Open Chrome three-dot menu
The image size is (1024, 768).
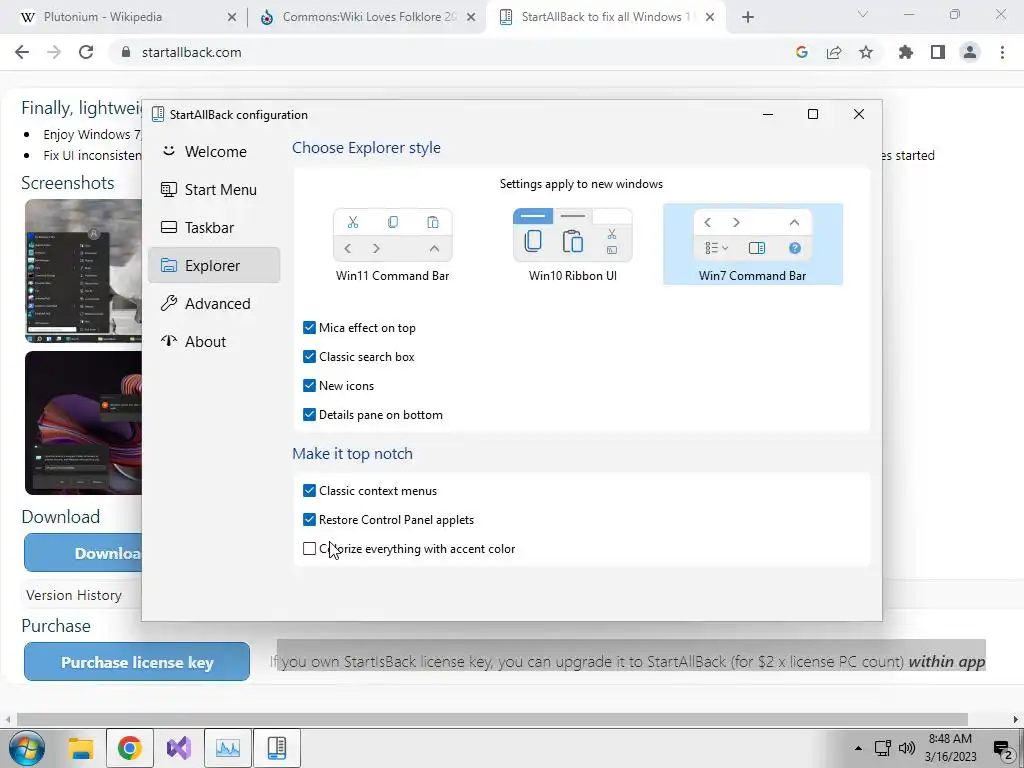pyautogui.click(x=1002, y=52)
